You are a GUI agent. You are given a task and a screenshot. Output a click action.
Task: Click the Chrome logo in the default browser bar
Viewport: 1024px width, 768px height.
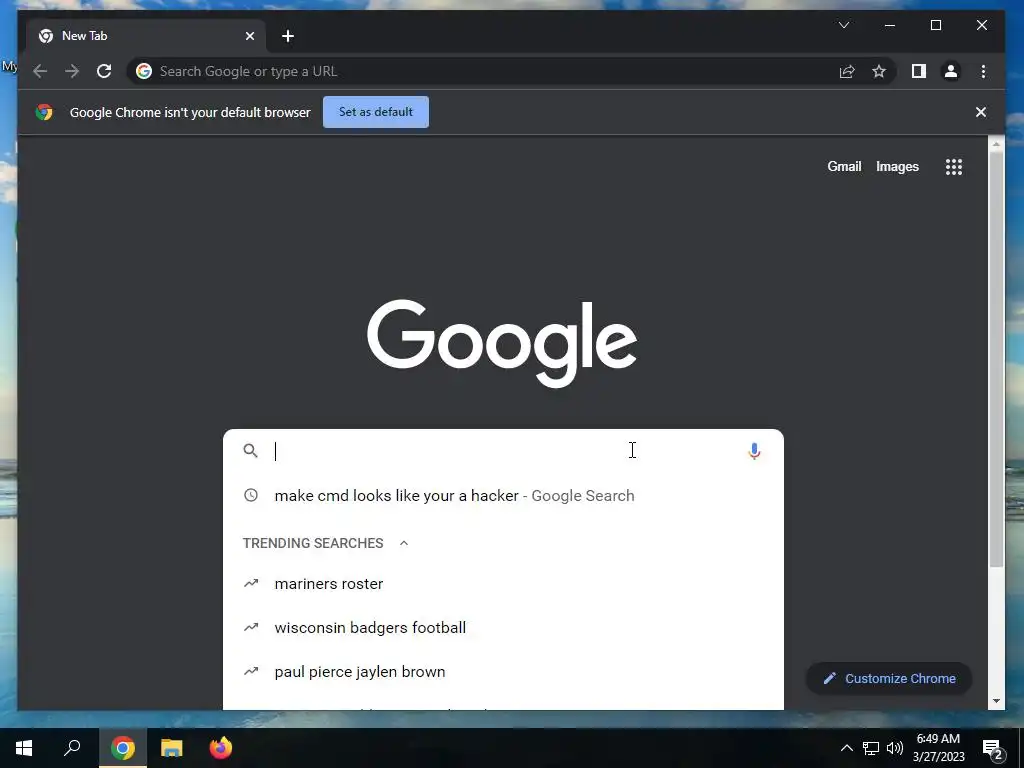pos(44,112)
